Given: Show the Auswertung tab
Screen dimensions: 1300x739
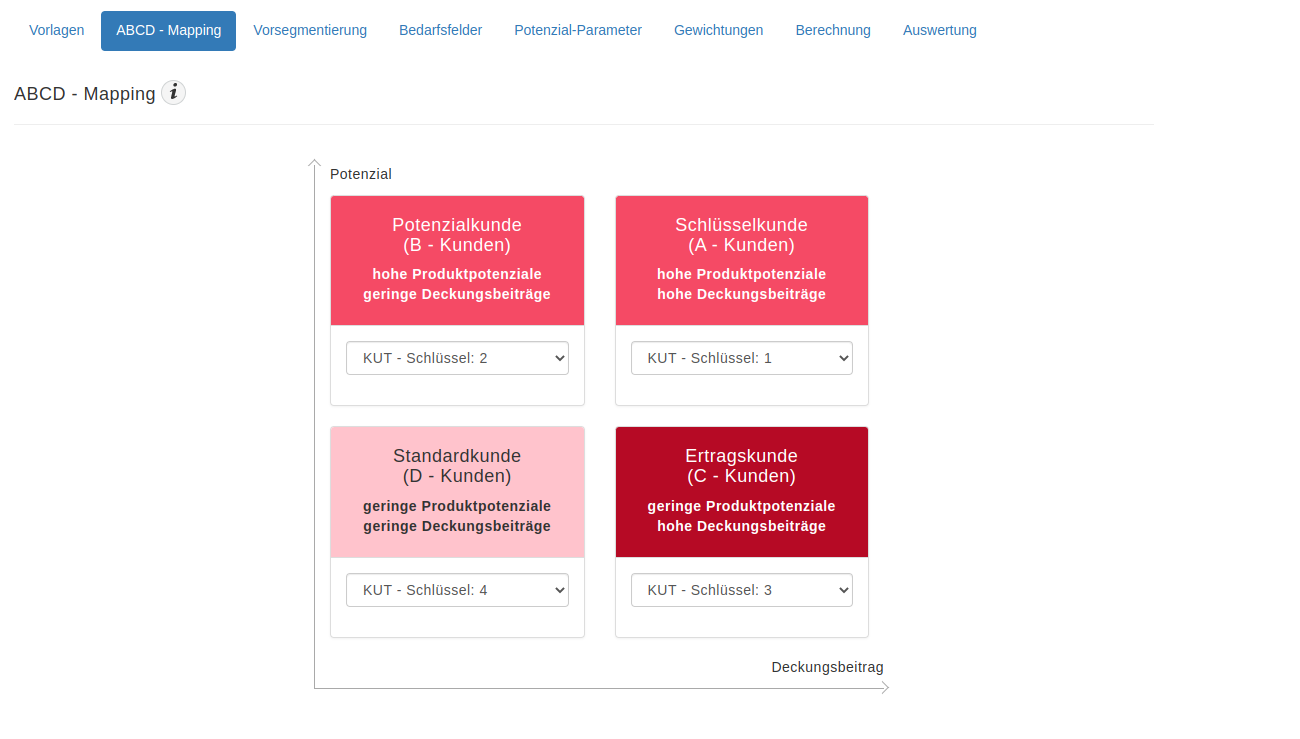Looking at the screenshot, I should [940, 30].
